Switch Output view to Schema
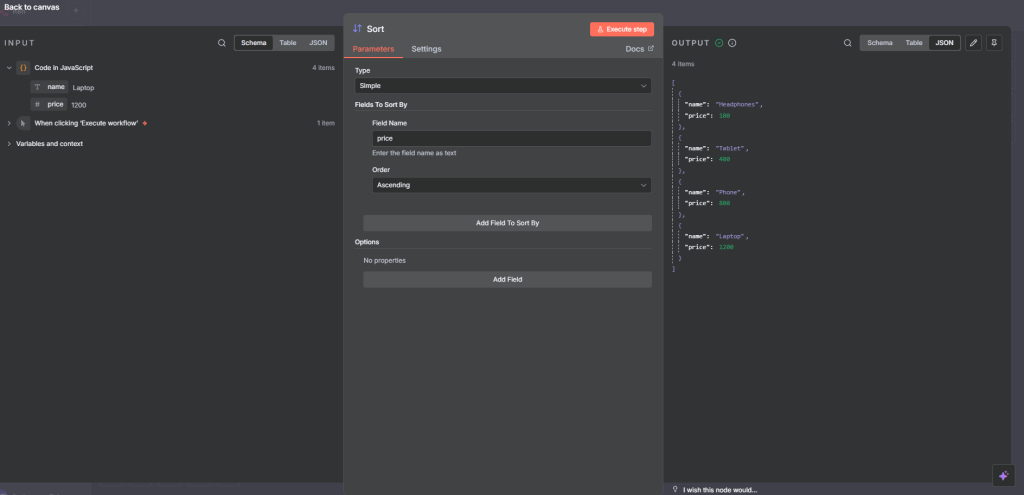 pos(879,43)
